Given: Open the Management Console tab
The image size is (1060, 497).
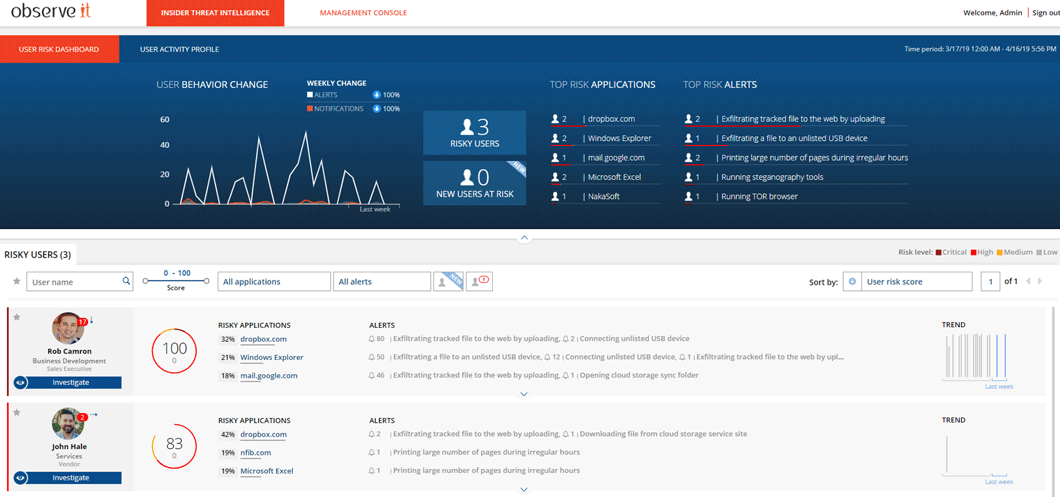Looking at the screenshot, I should tap(363, 13).
